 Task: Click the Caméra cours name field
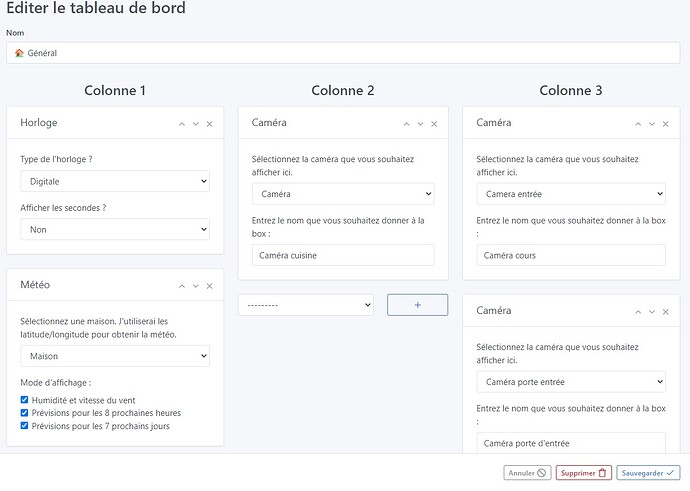coord(571,255)
